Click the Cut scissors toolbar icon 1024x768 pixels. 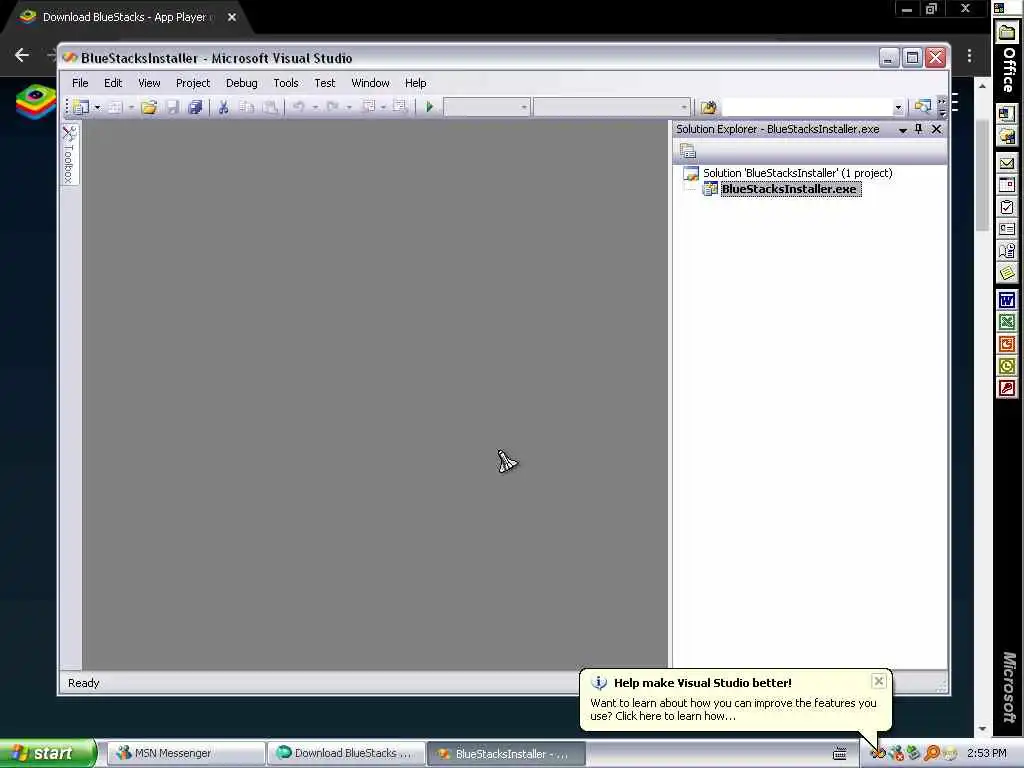(x=223, y=107)
